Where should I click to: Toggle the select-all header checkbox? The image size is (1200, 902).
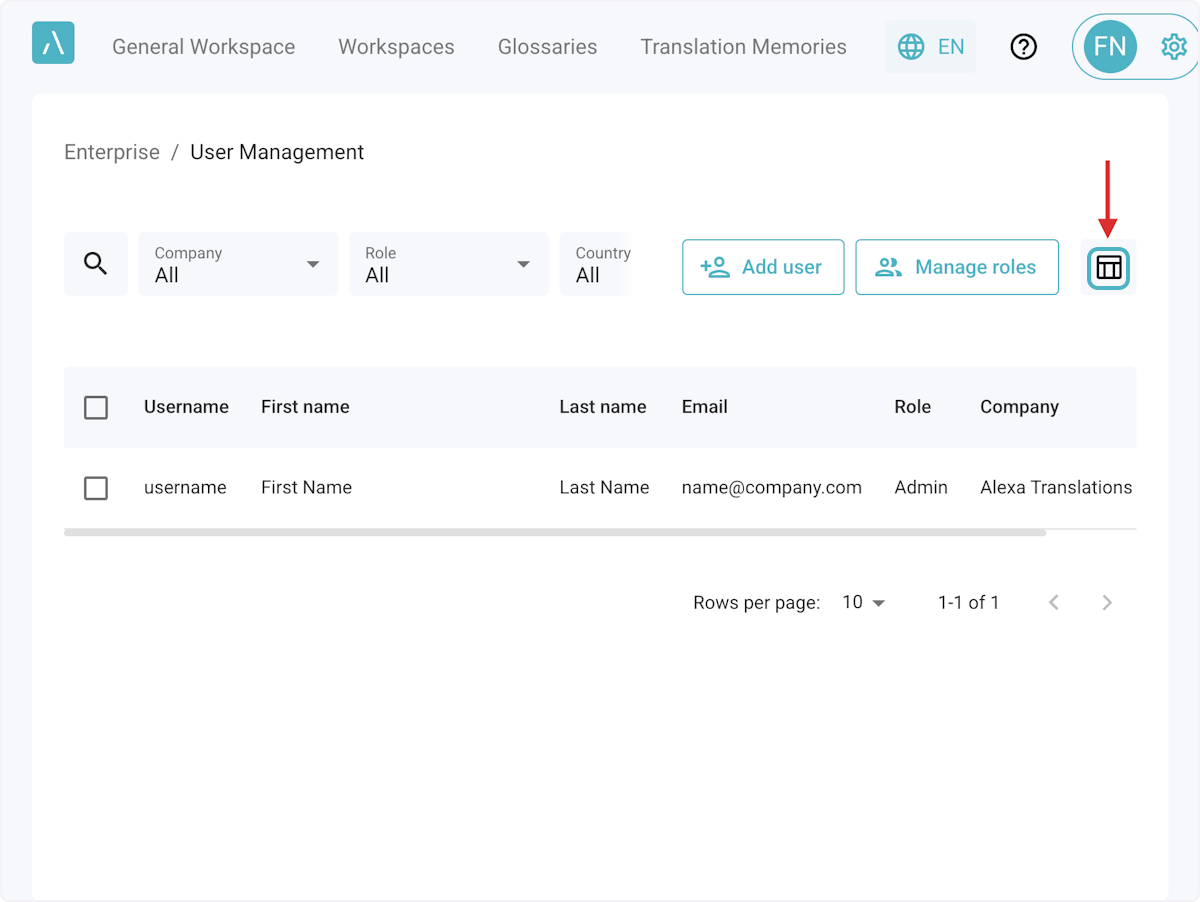(96, 407)
